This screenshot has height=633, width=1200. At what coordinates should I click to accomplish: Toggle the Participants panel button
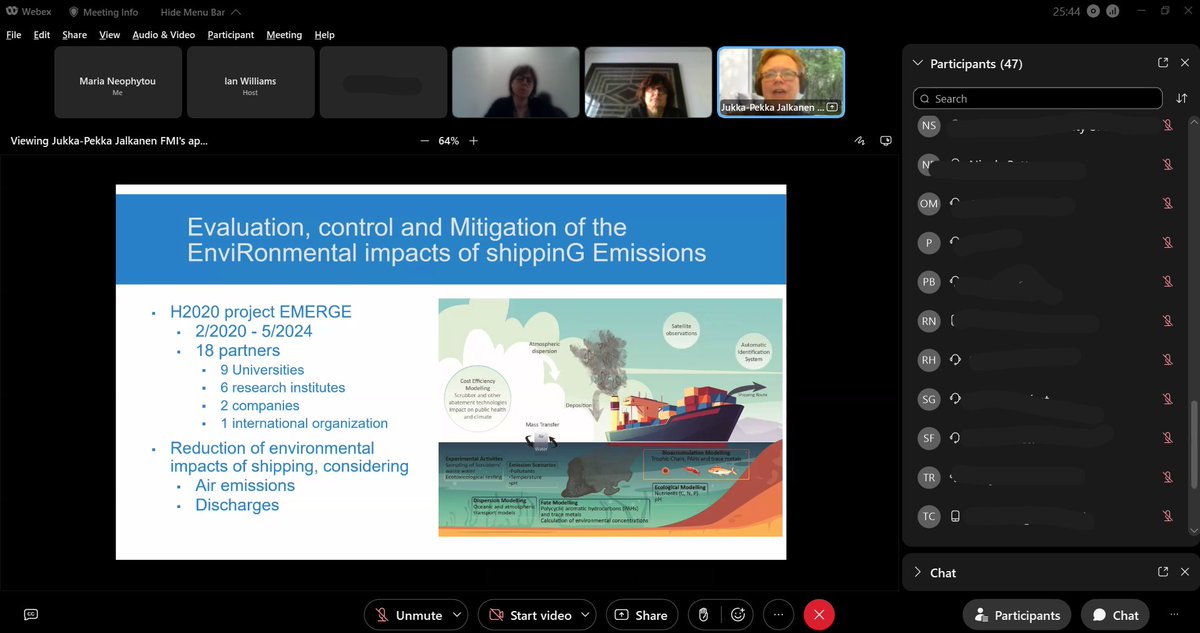click(1018, 615)
